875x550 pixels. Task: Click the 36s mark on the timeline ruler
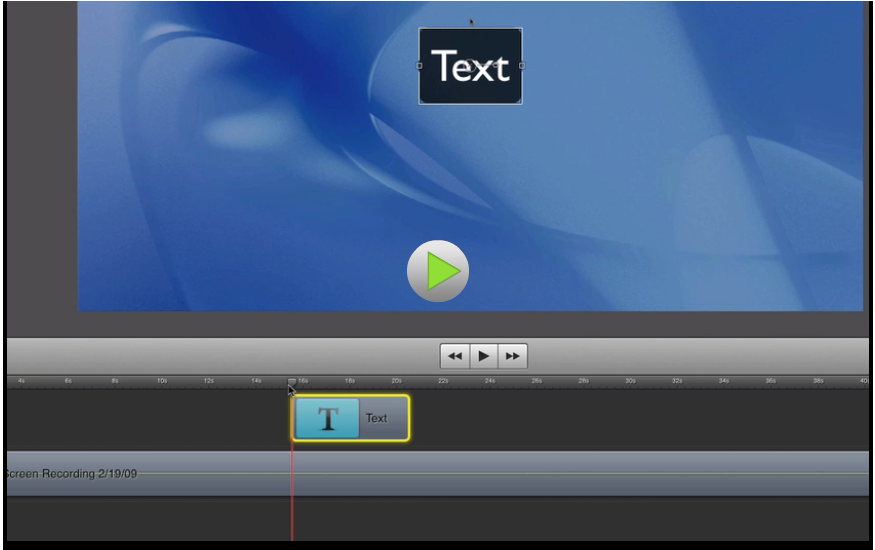click(771, 381)
